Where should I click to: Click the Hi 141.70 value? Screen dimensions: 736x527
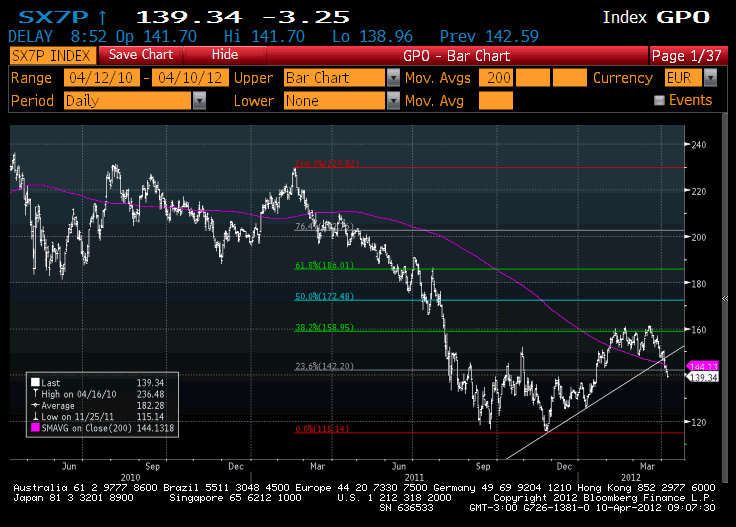[264, 37]
